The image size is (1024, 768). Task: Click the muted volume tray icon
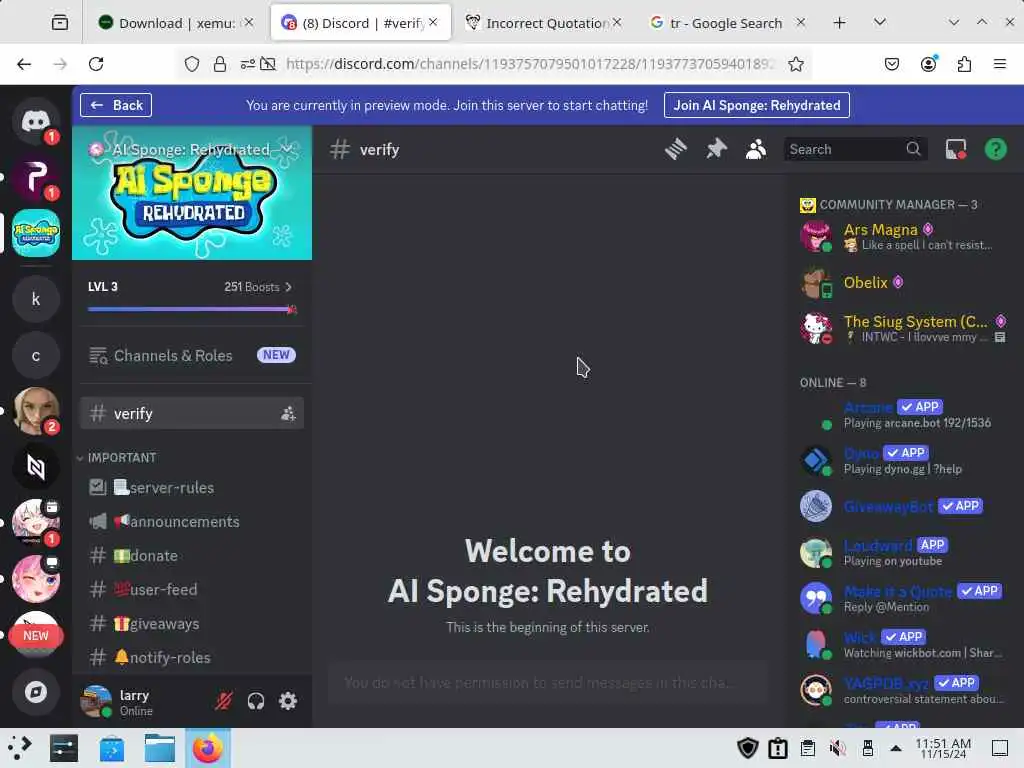(837, 748)
